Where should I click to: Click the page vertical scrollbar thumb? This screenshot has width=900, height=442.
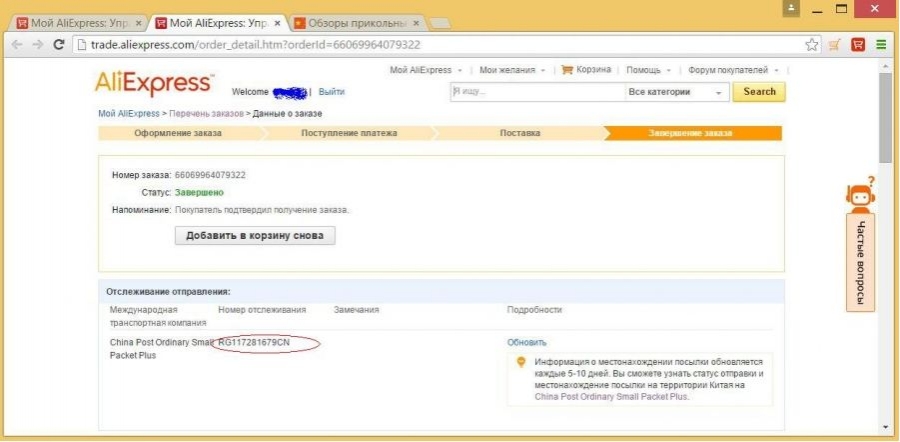pyautogui.click(x=885, y=117)
